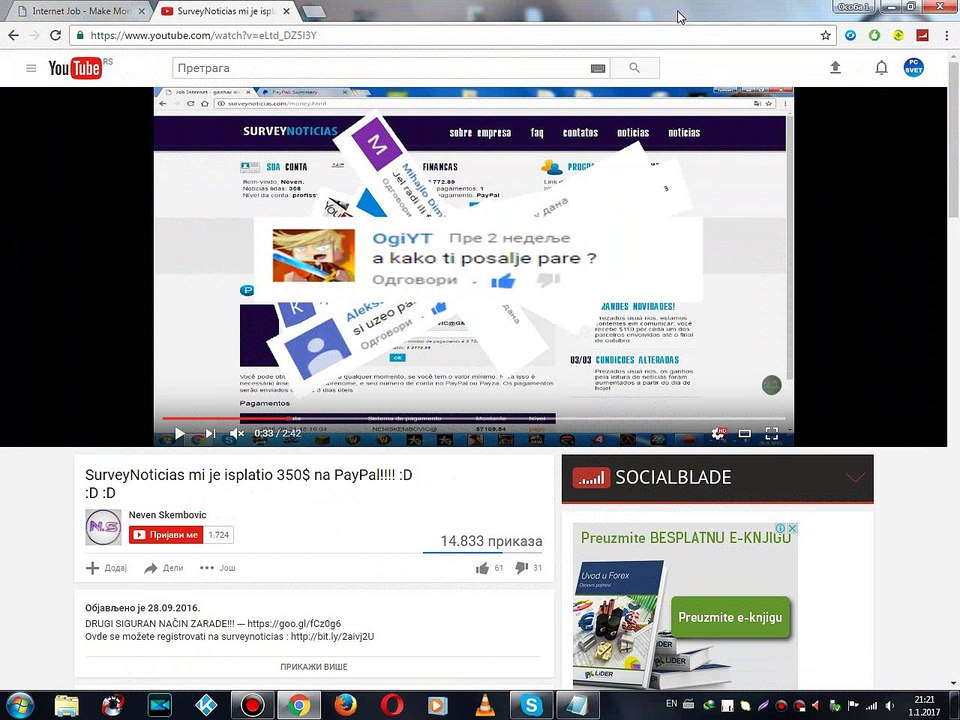The width and height of the screenshot is (960, 720).
Task: Like the video with thumbs up
Action: (x=482, y=568)
